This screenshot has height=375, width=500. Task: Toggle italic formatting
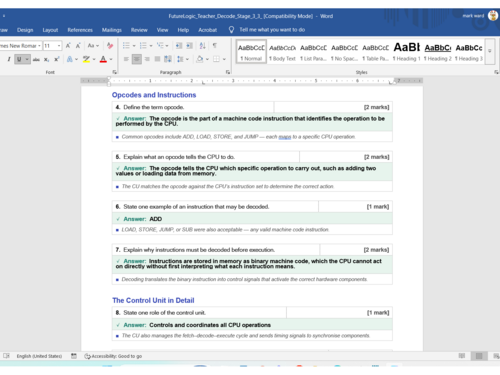[x=9, y=59]
